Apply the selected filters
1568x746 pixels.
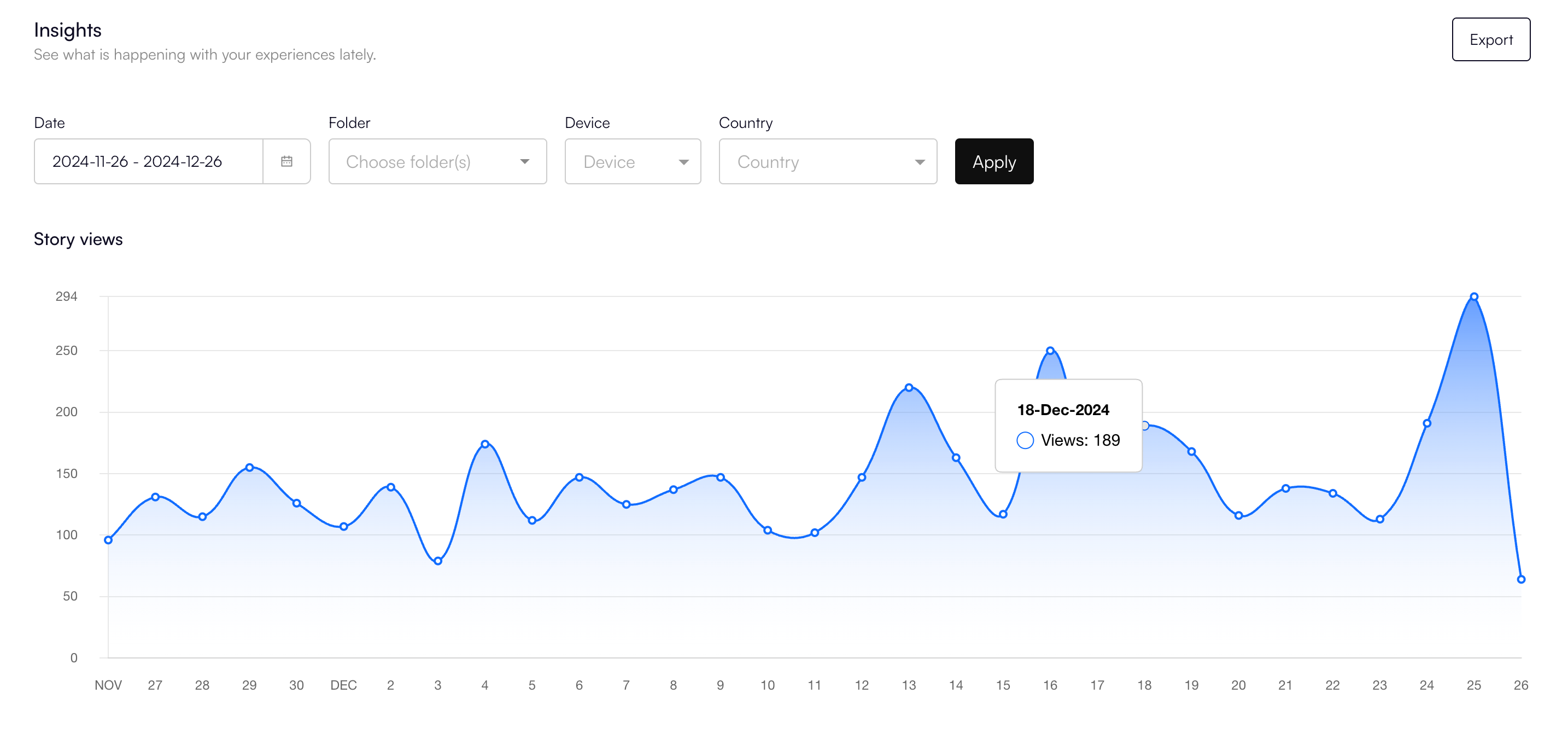(994, 161)
